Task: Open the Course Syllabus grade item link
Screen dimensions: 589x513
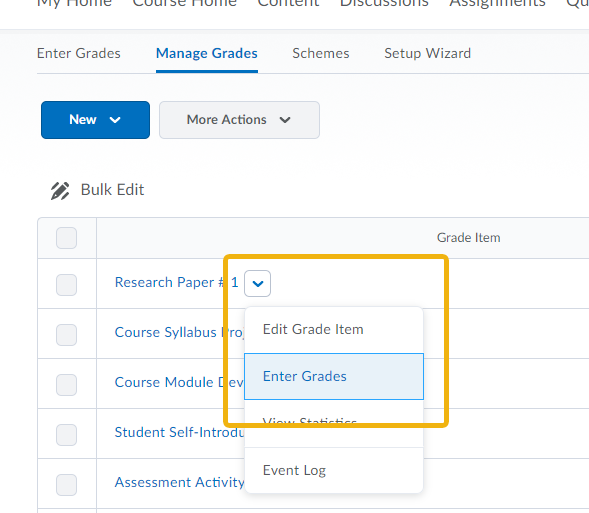Action: tap(180, 332)
